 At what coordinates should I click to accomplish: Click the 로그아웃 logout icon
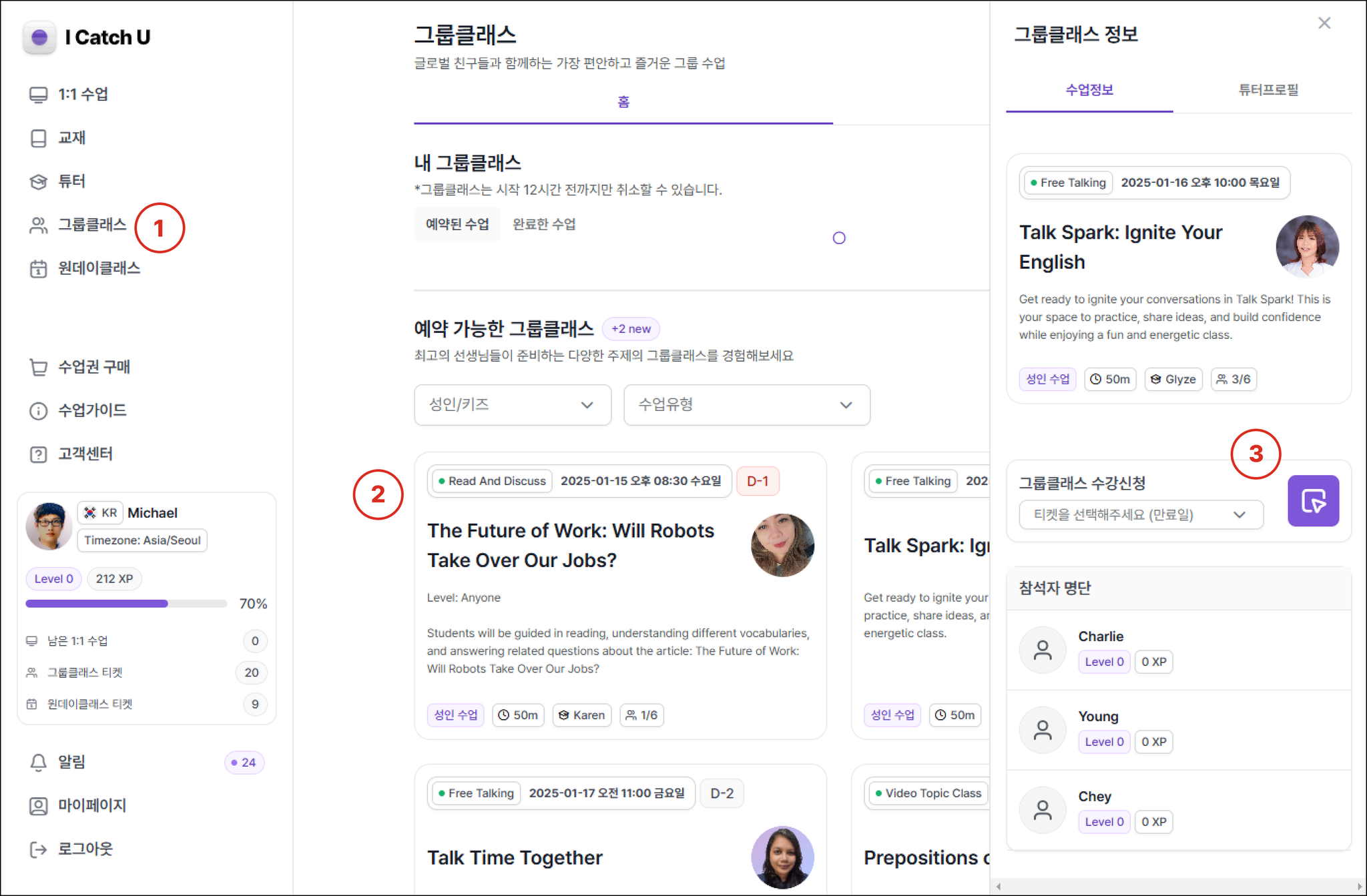coord(38,849)
